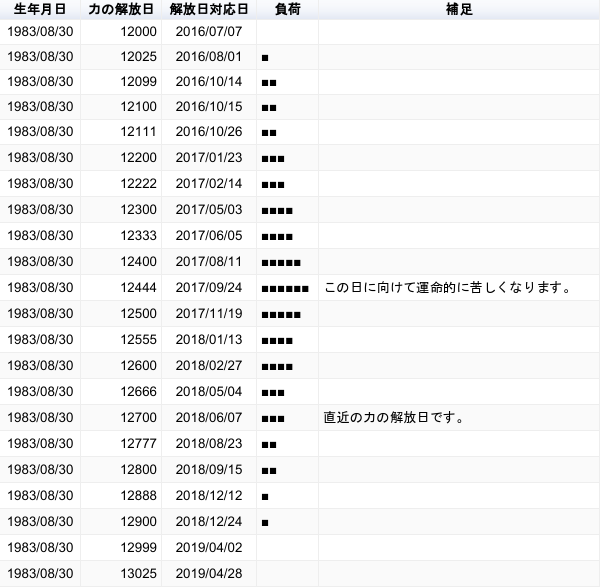This screenshot has width=600, height=587.
Task: Select cell with value 12800
Action: tap(121, 470)
